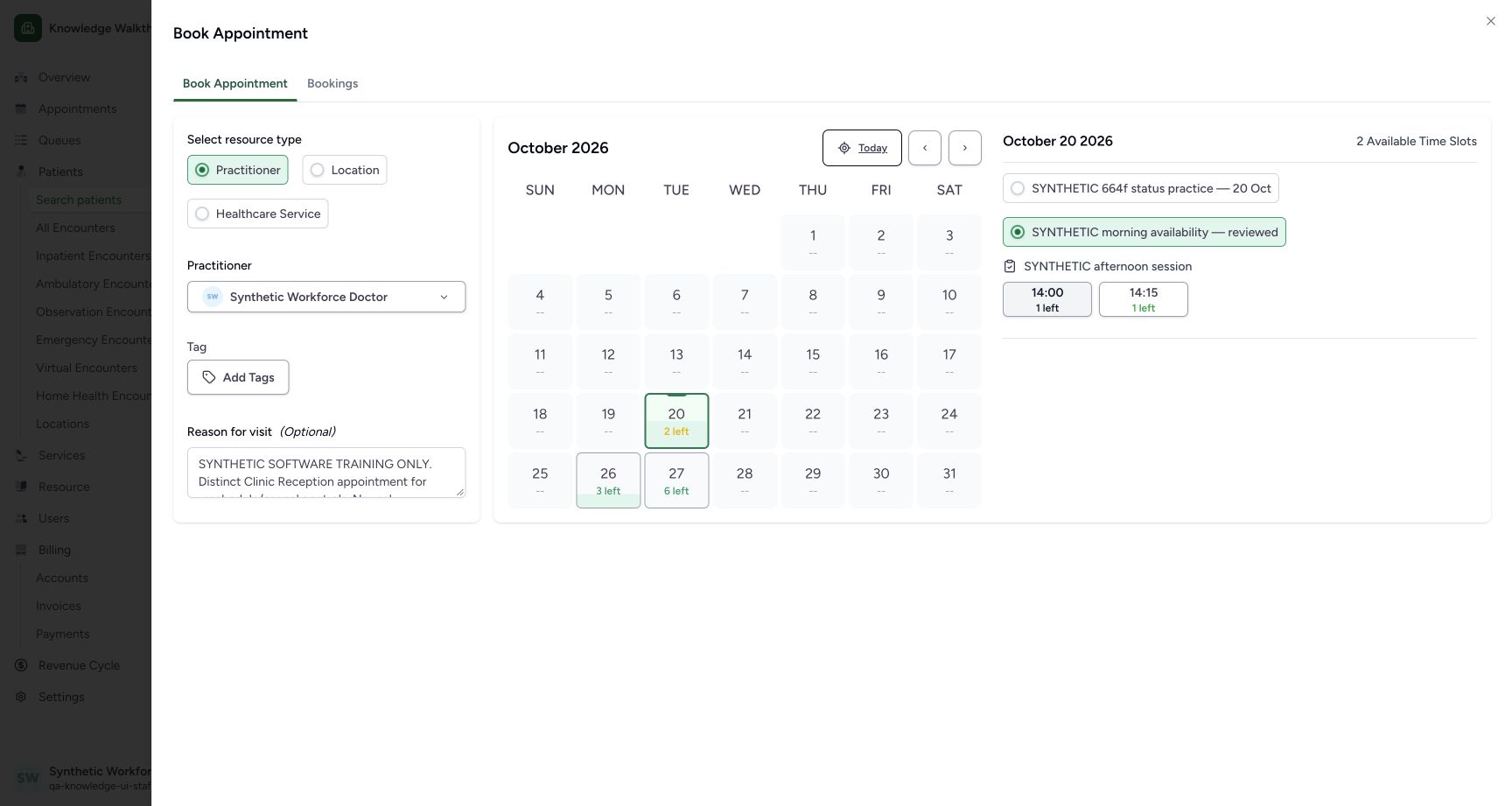This screenshot has width=1512, height=806.
Task: Click the Queues sidebar icon
Action: tap(21, 140)
